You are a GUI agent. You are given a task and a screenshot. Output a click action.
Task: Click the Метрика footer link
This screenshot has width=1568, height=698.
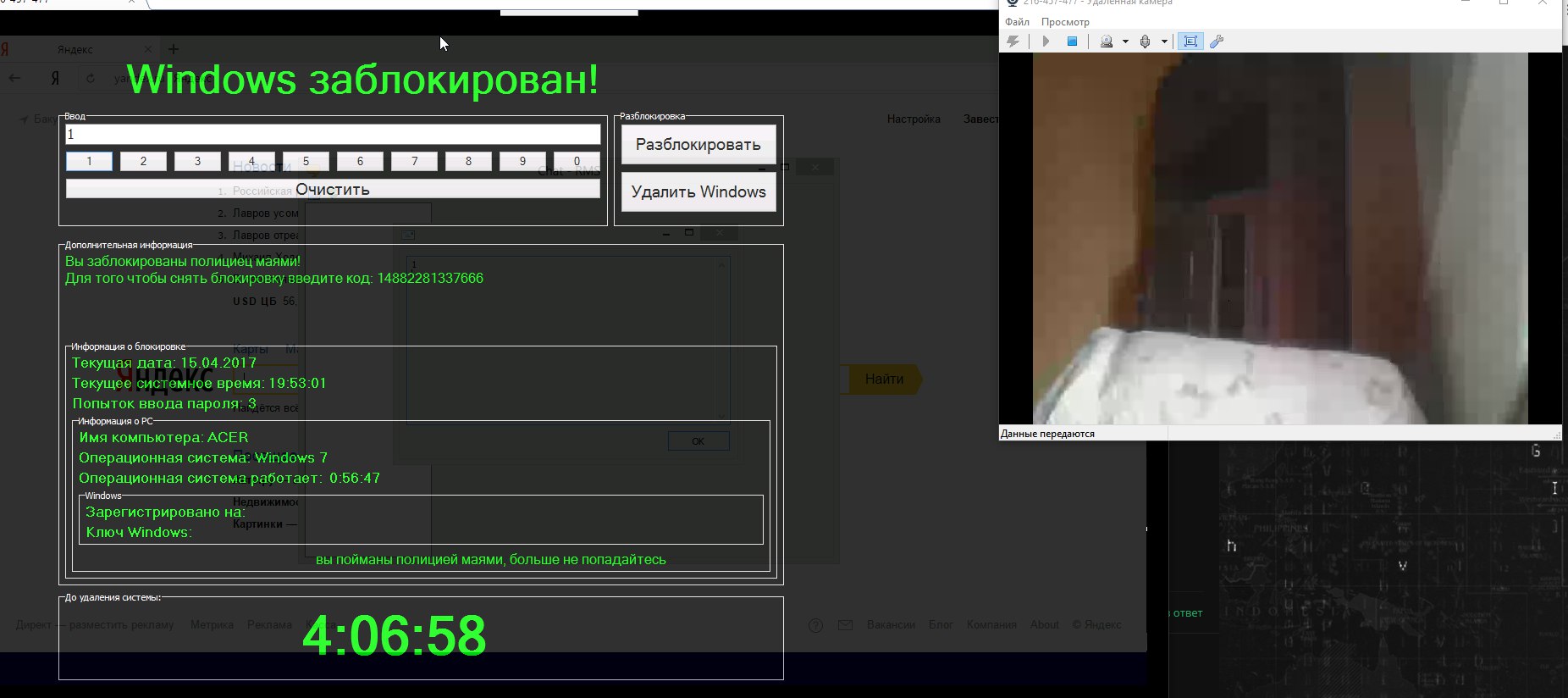(x=212, y=624)
